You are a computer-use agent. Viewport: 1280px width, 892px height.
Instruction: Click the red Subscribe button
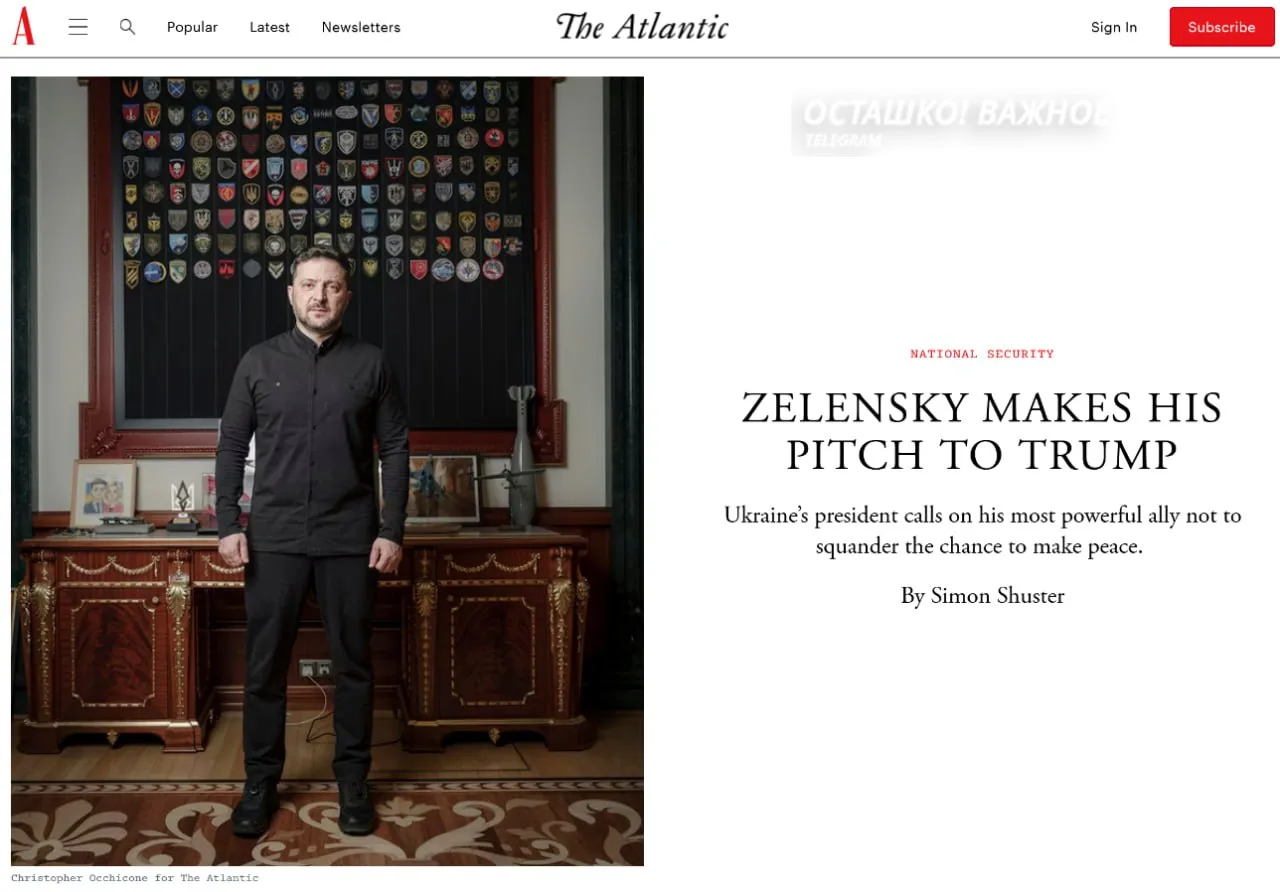tap(1222, 27)
